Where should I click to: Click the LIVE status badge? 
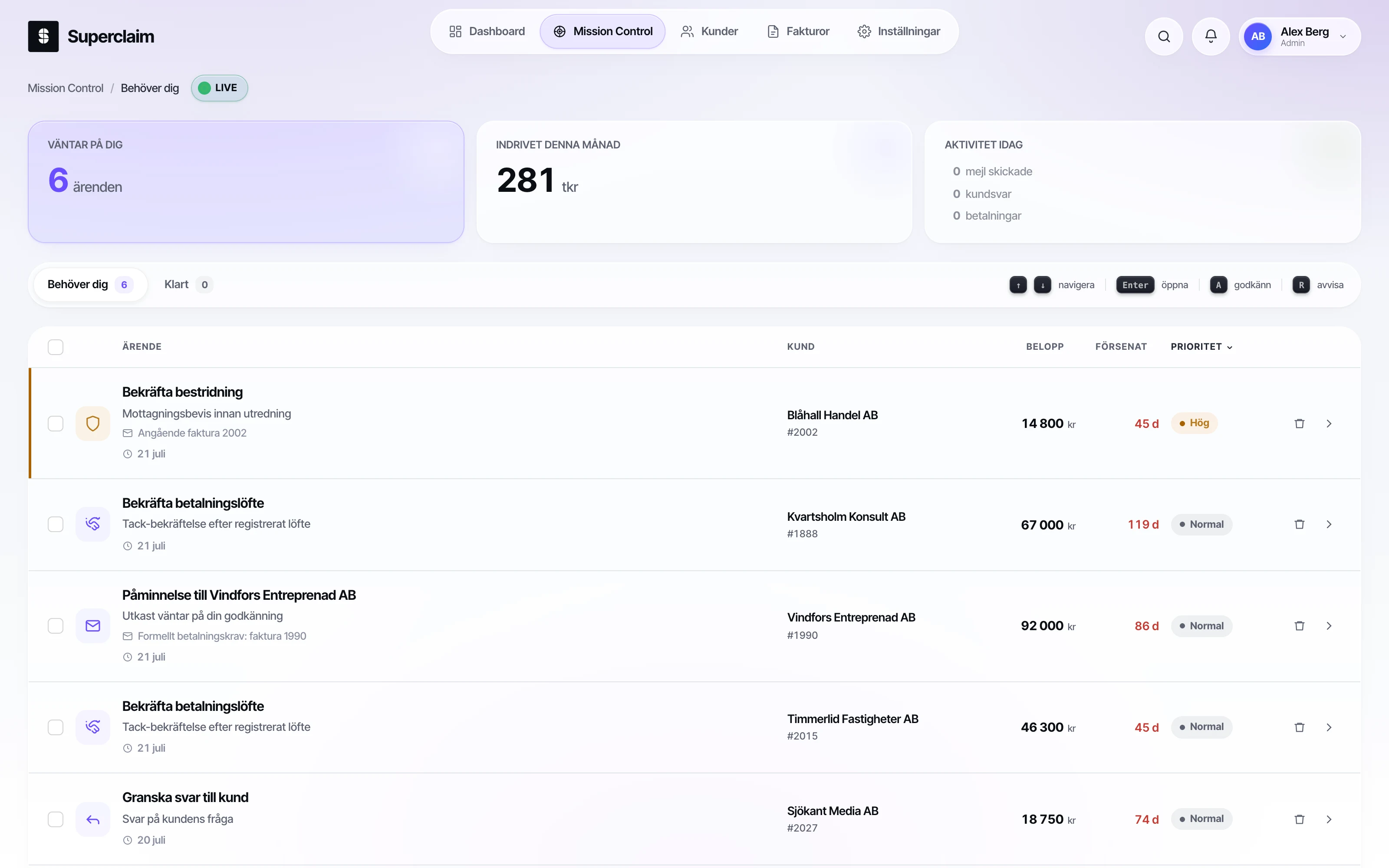219,88
